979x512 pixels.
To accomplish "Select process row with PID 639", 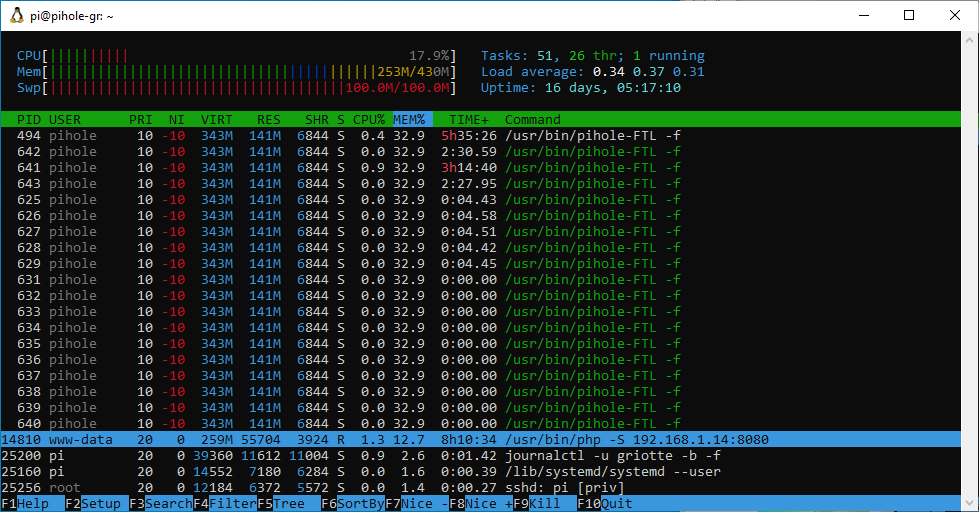I will (481, 407).
